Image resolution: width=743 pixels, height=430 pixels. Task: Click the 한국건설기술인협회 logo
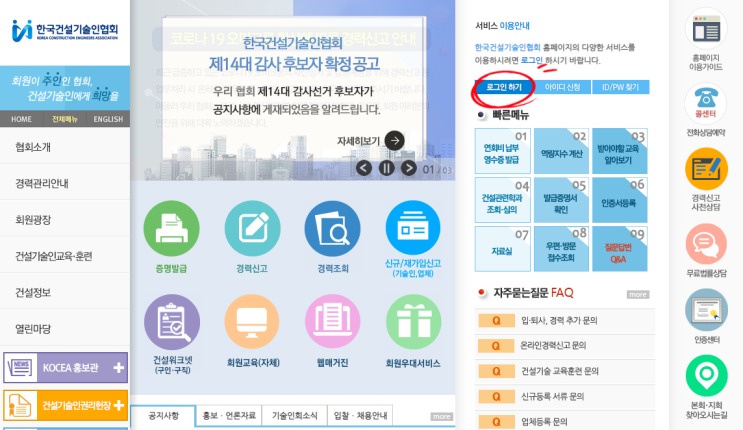65,31
